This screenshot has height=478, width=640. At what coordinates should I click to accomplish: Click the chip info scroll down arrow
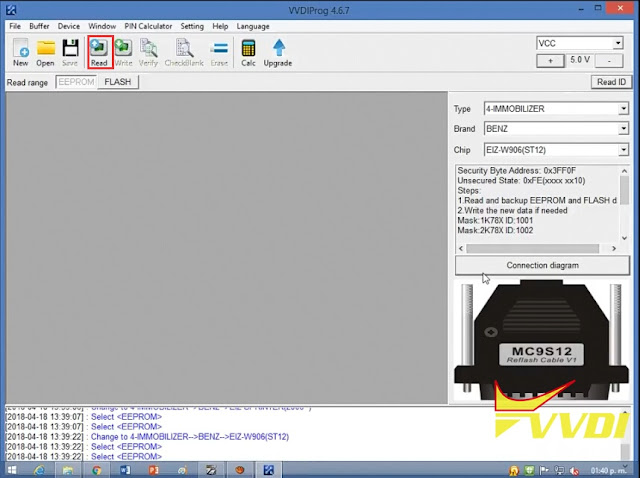coord(624,238)
